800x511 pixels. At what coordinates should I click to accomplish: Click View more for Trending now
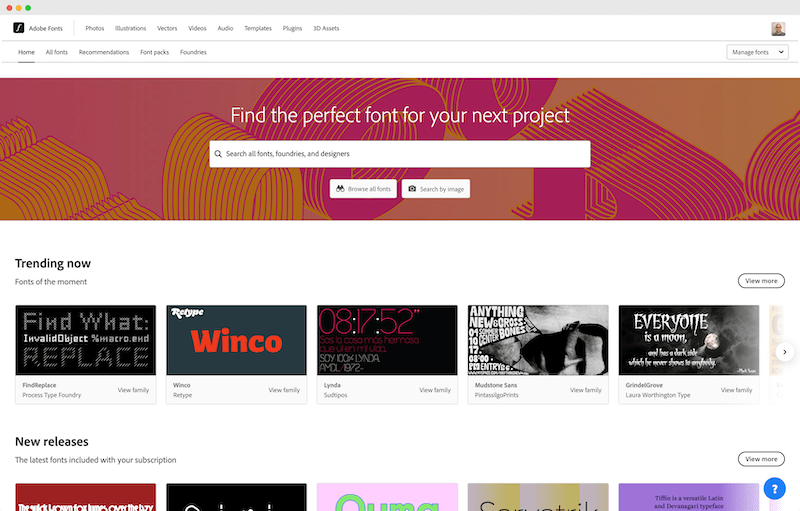tap(761, 281)
